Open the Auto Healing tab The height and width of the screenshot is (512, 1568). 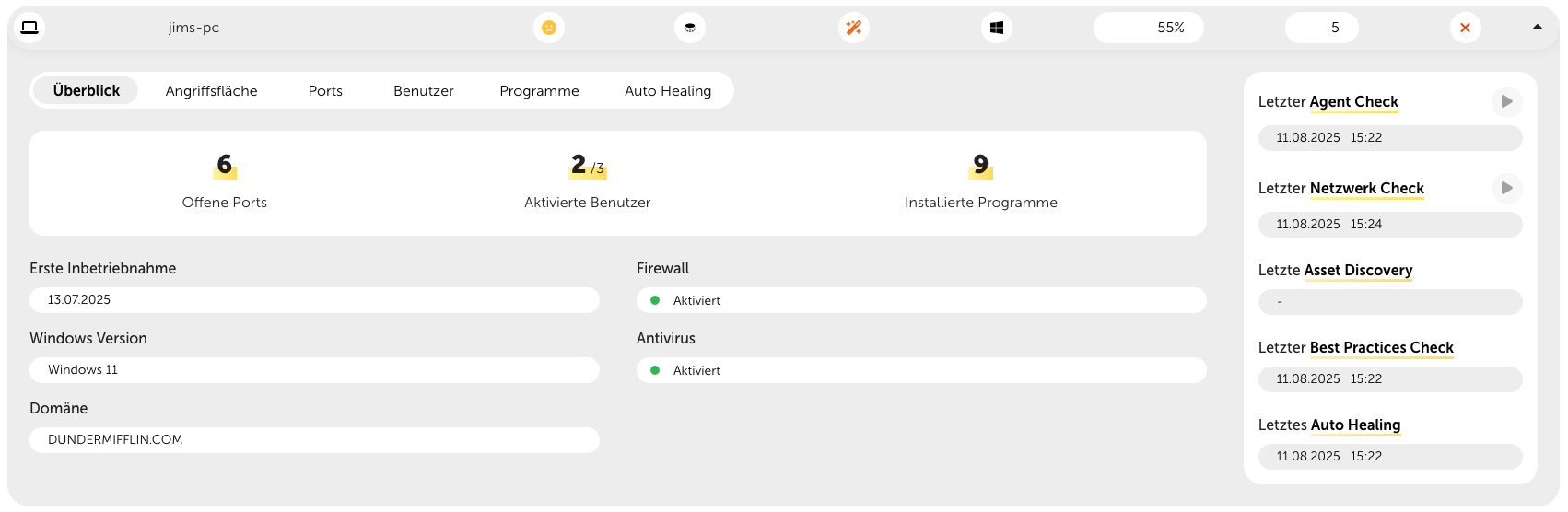click(x=668, y=91)
